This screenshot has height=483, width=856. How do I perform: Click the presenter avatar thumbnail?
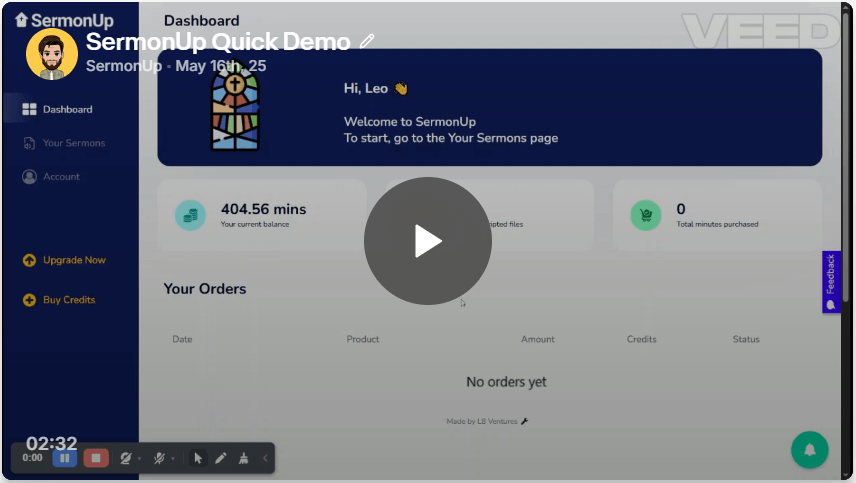(52, 54)
